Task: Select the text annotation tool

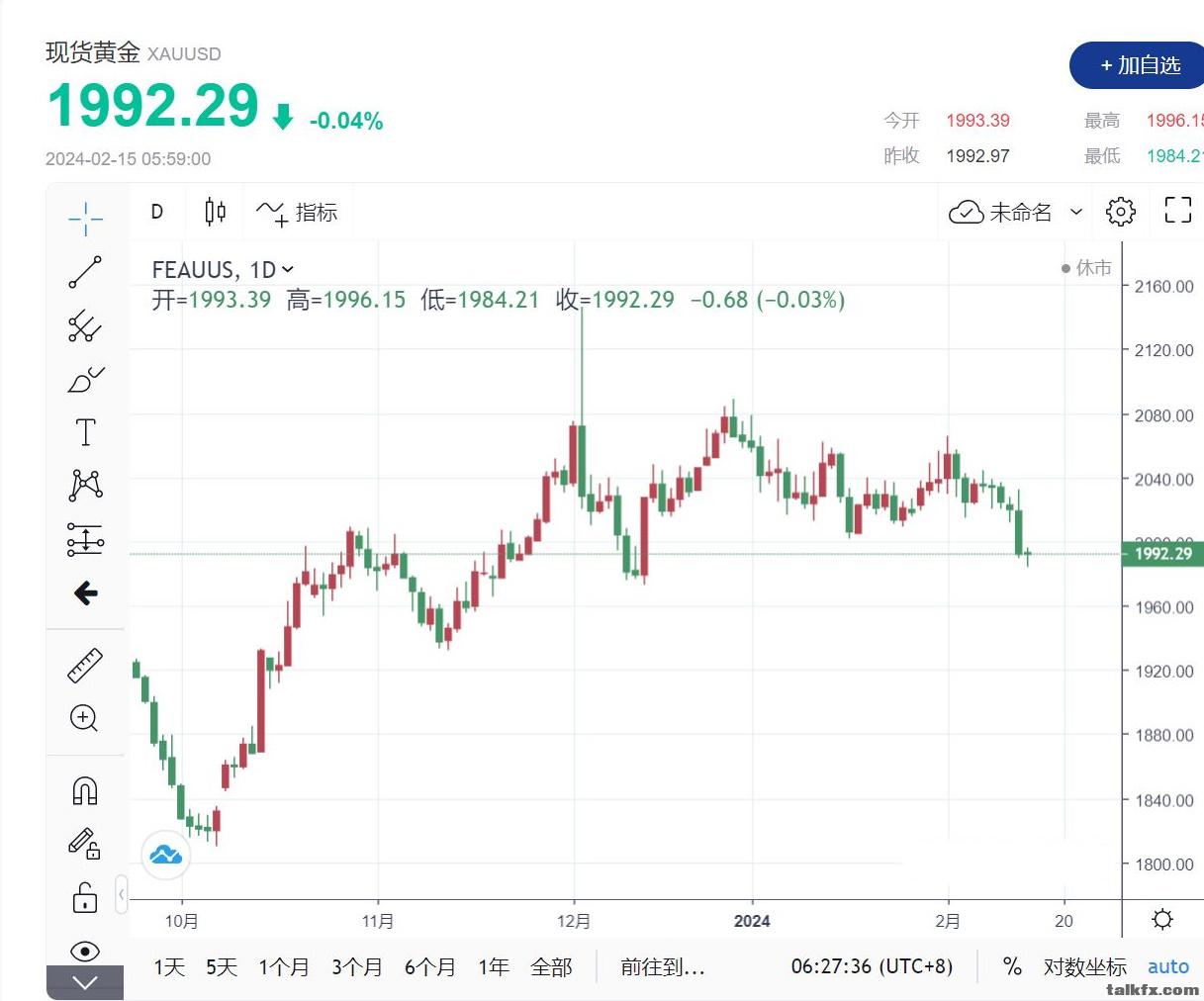Action: coord(86,432)
